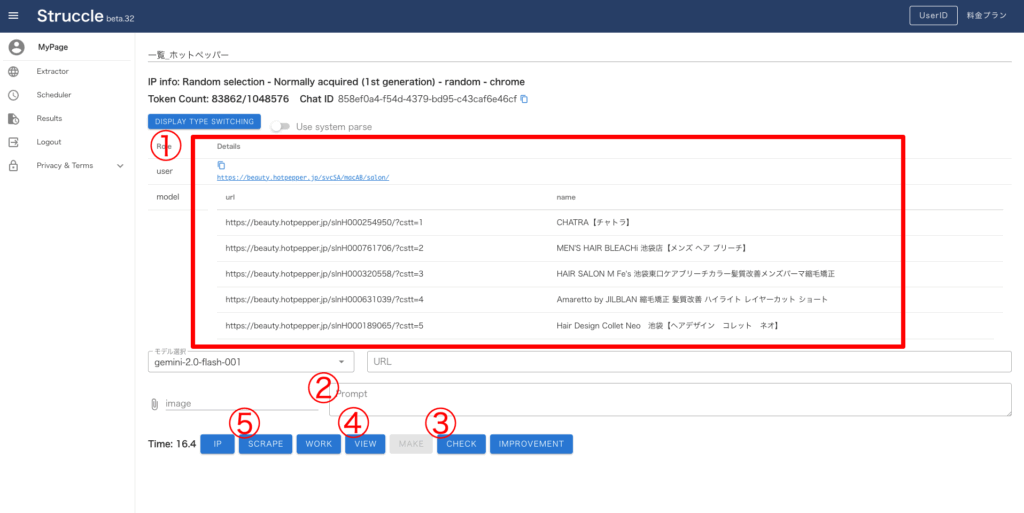Click the Logout icon

(14, 142)
